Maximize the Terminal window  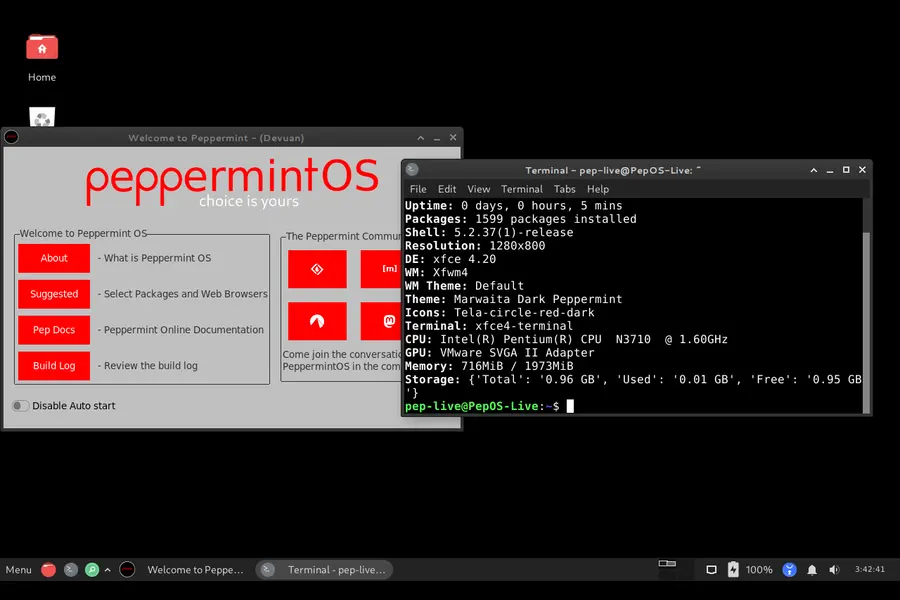pyautogui.click(x=845, y=170)
